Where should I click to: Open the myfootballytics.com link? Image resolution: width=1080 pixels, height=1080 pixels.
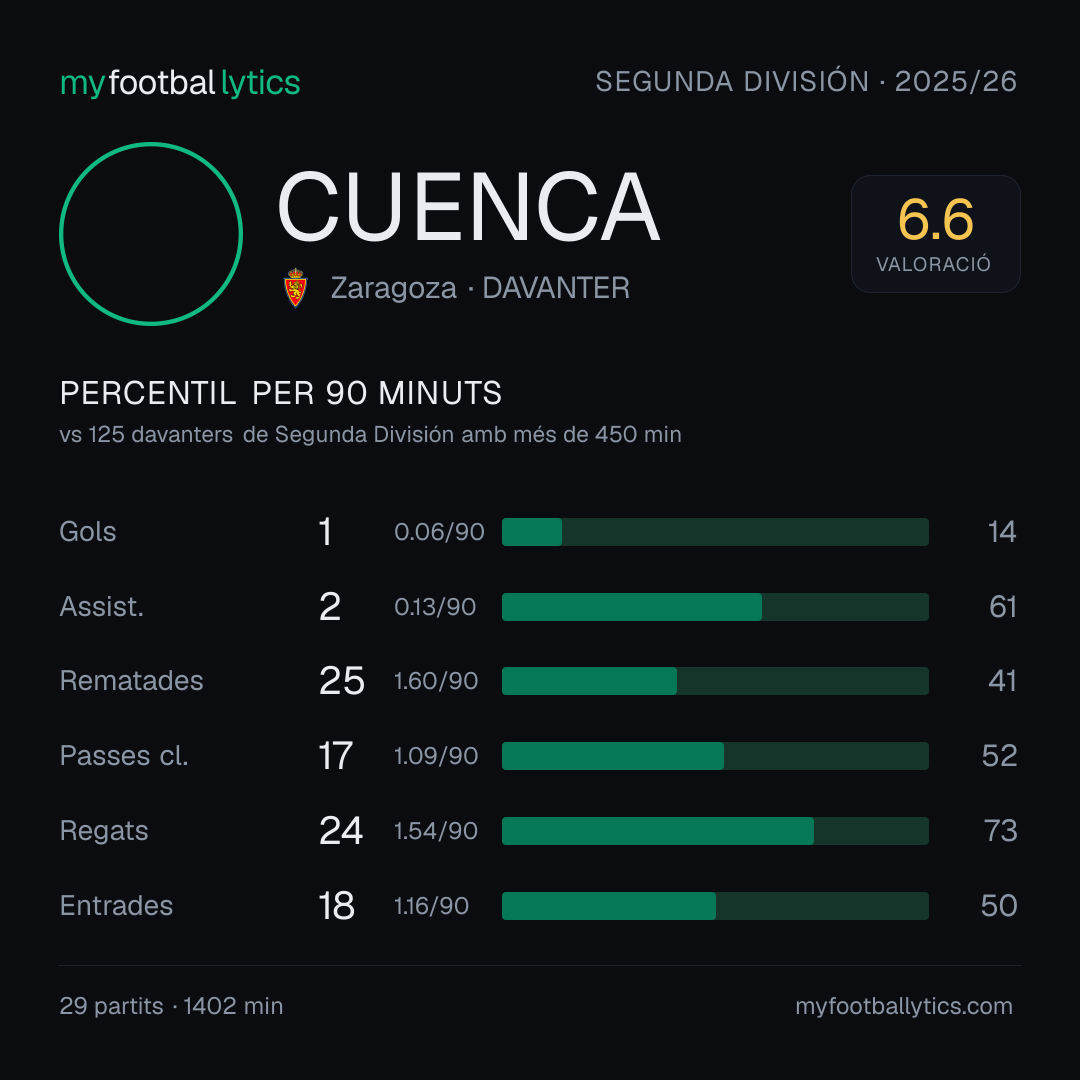tap(904, 1006)
